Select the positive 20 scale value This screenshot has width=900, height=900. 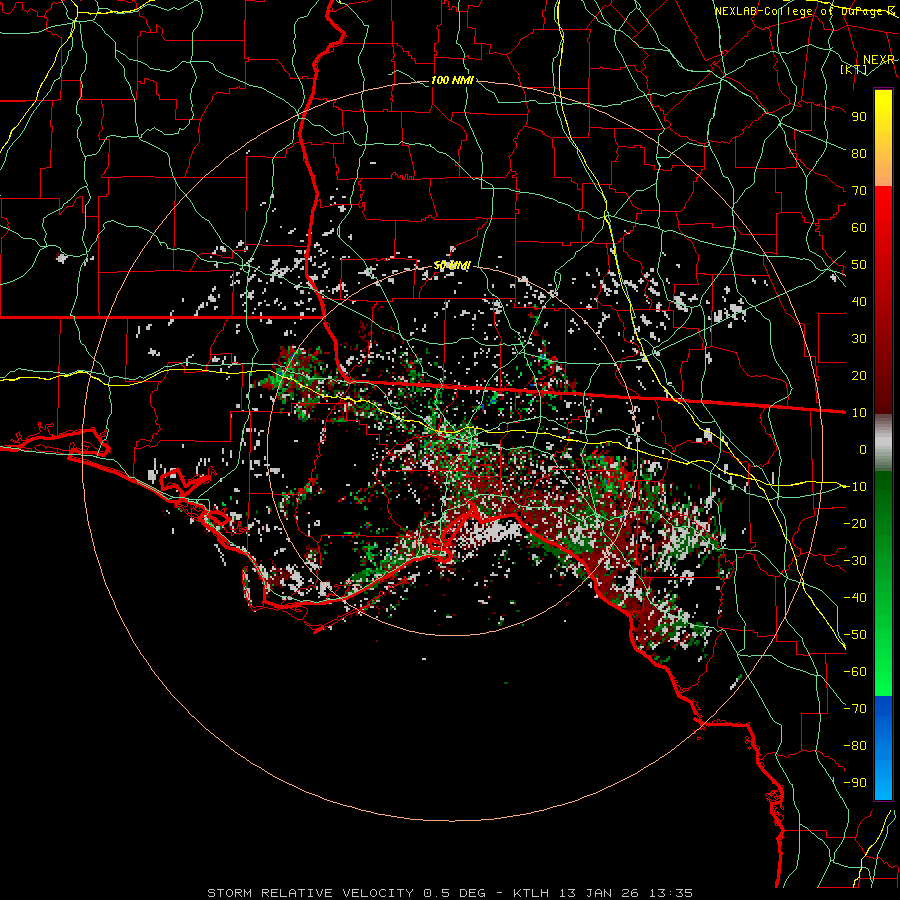[x=859, y=375]
